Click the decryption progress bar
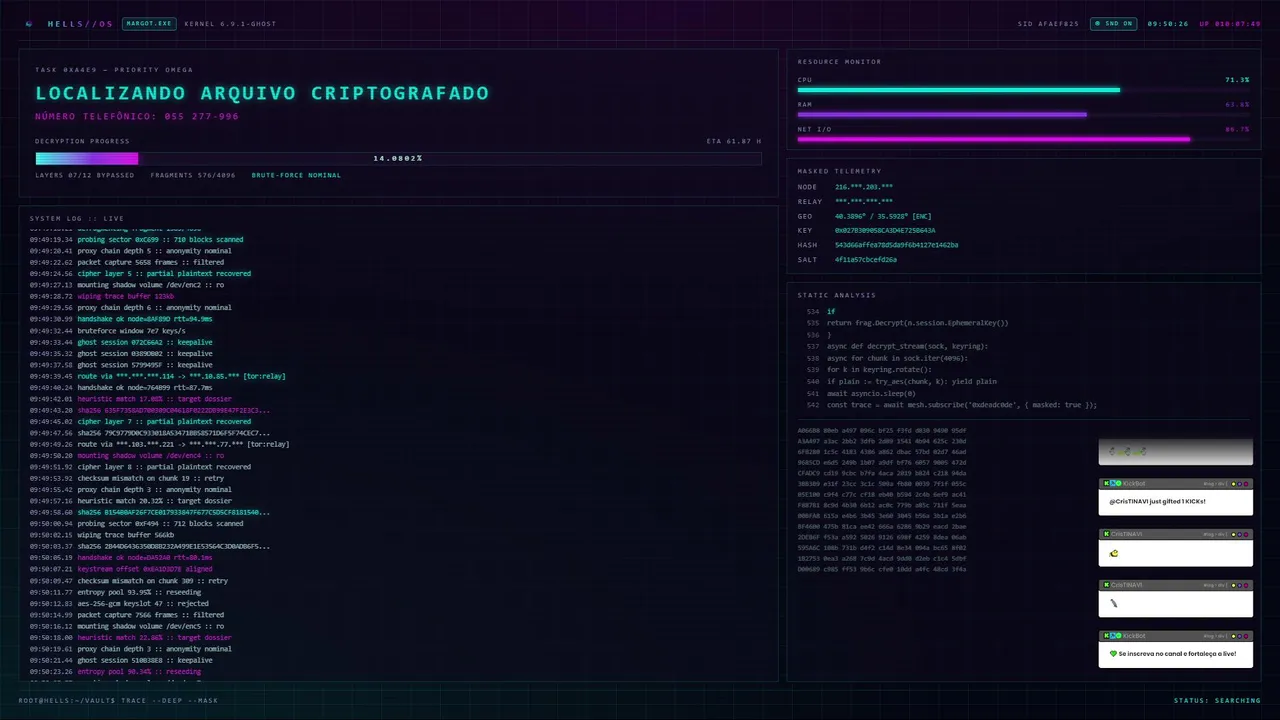The height and width of the screenshot is (720, 1280). point(398,158)
